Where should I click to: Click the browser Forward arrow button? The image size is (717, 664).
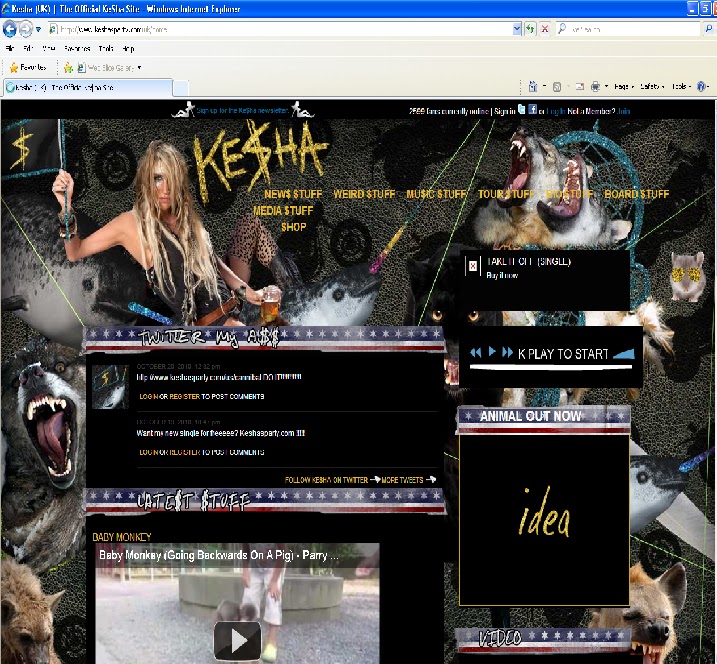(x=26, y=29)
